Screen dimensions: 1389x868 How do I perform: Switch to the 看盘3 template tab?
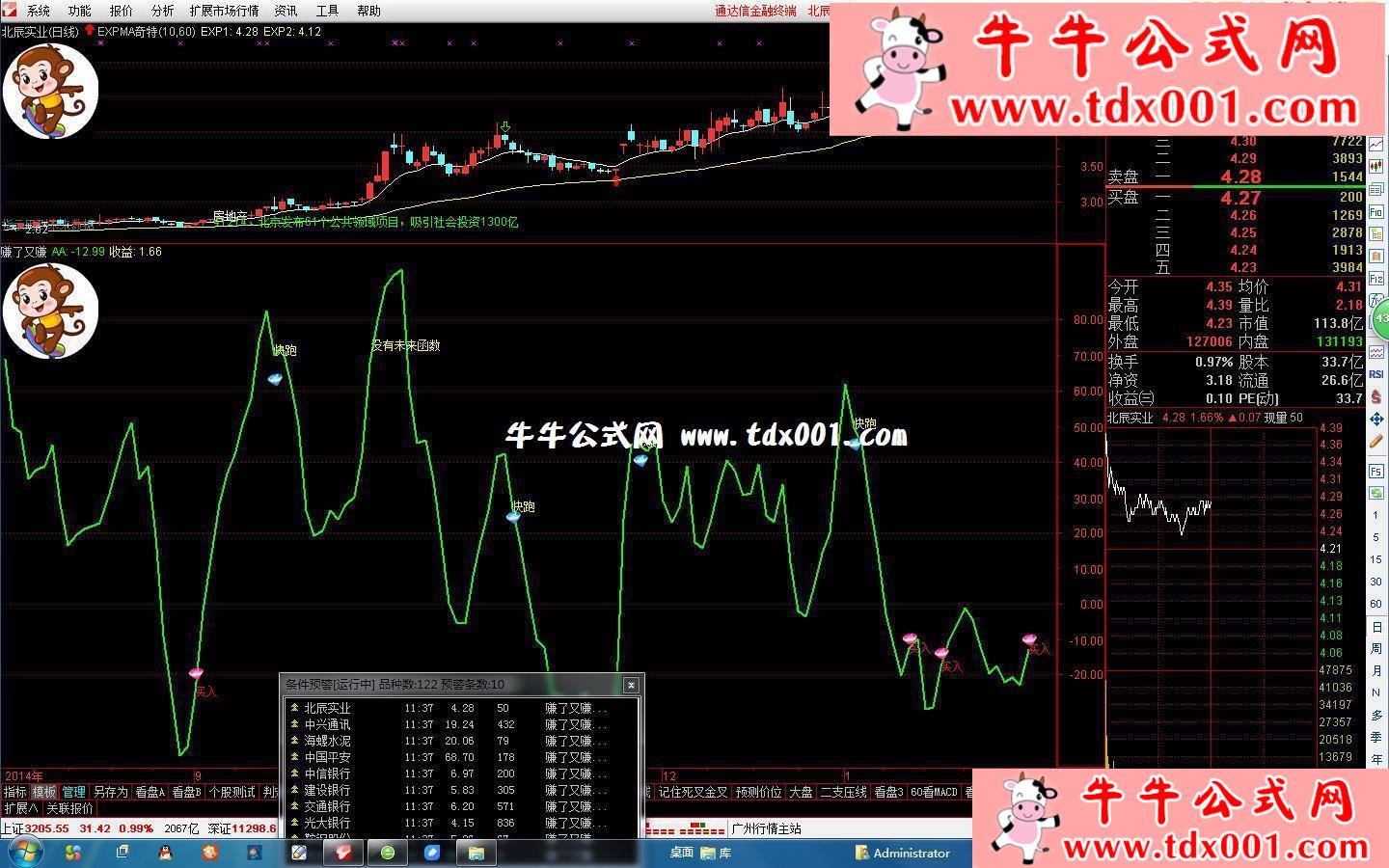[888, 792]
